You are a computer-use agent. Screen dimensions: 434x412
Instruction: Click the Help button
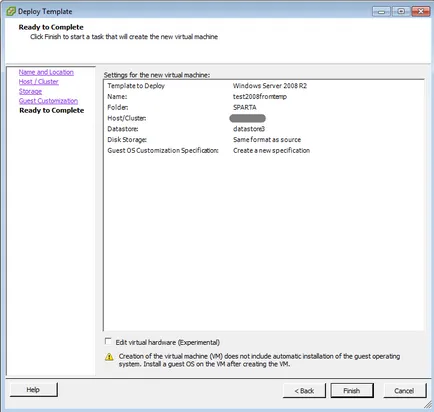tap(33, 390)
